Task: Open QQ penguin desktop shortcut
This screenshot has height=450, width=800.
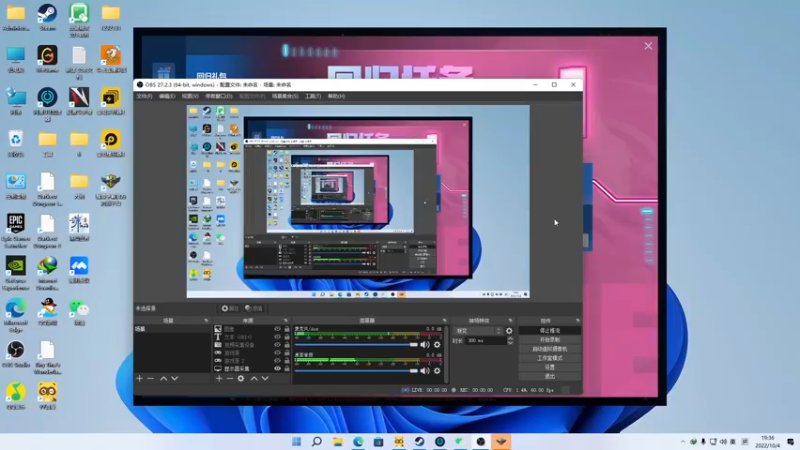Action: point(47,312)
